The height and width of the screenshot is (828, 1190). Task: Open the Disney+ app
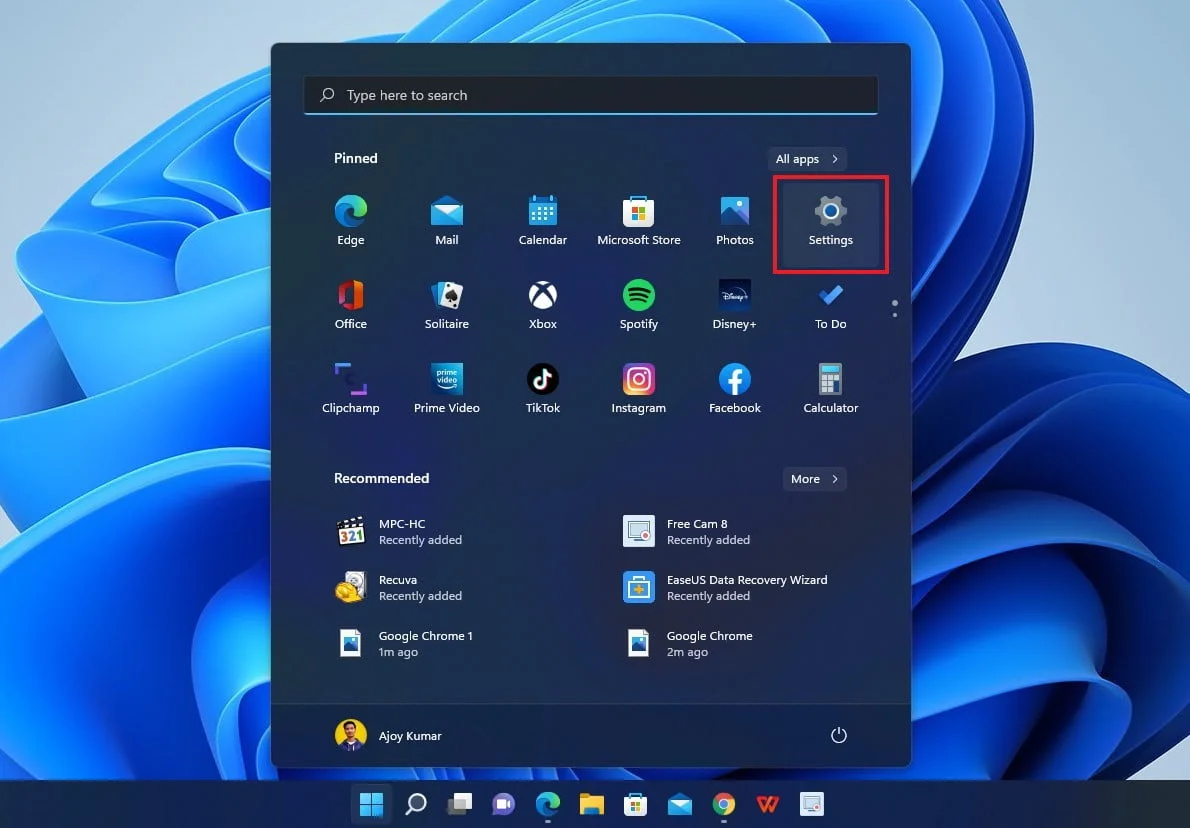[x=734, y=305]
